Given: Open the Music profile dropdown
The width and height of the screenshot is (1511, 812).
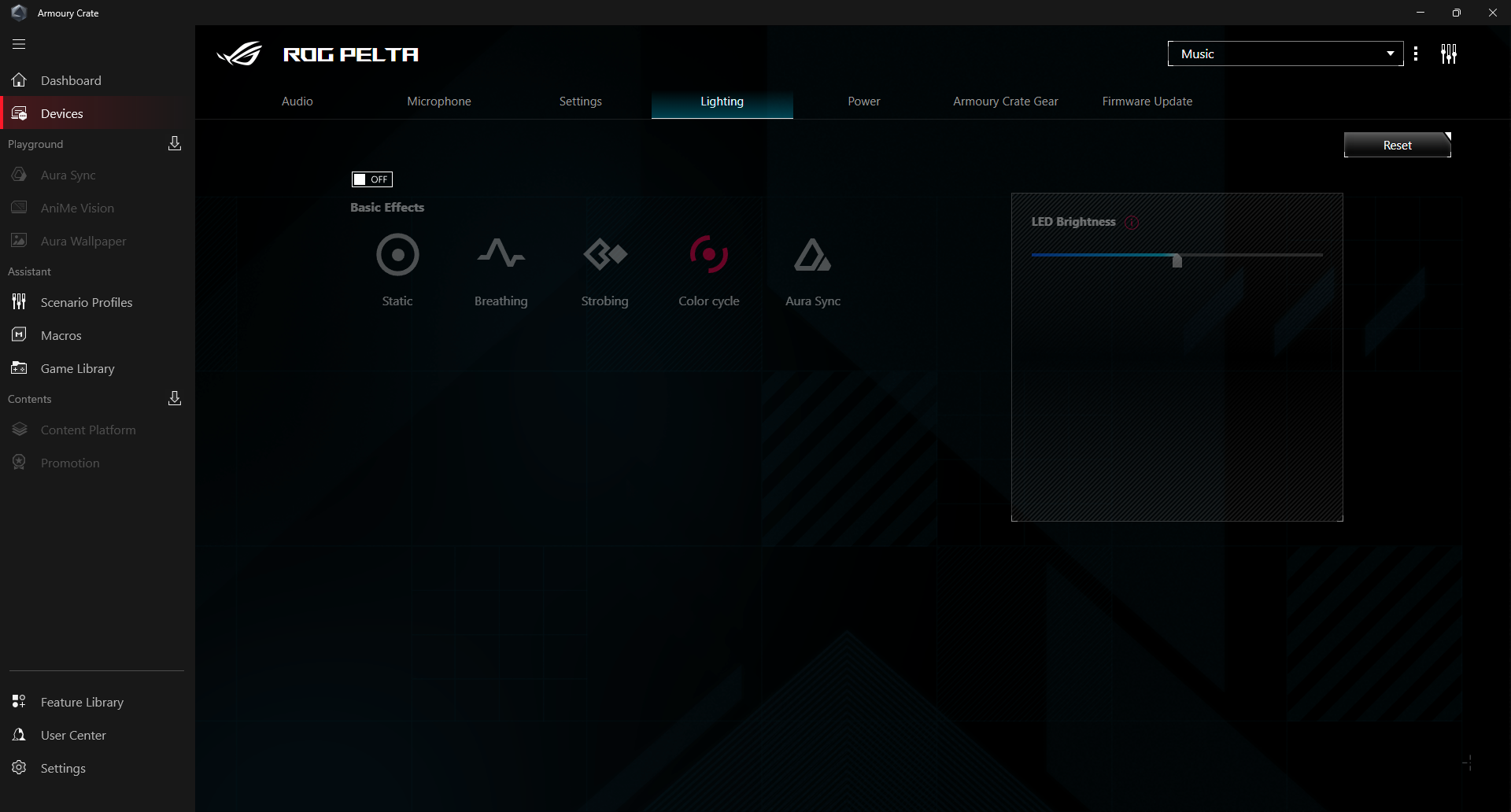Looking at the screenshot, I should [x=1285, y=54].
